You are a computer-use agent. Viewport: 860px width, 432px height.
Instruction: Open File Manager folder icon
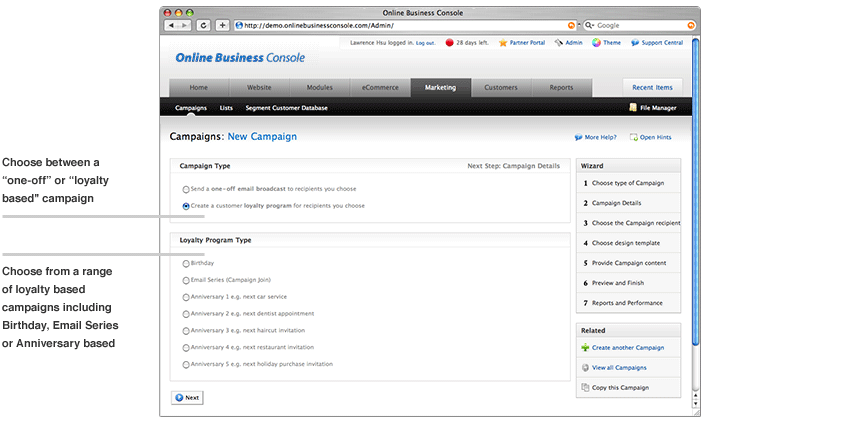633,108
